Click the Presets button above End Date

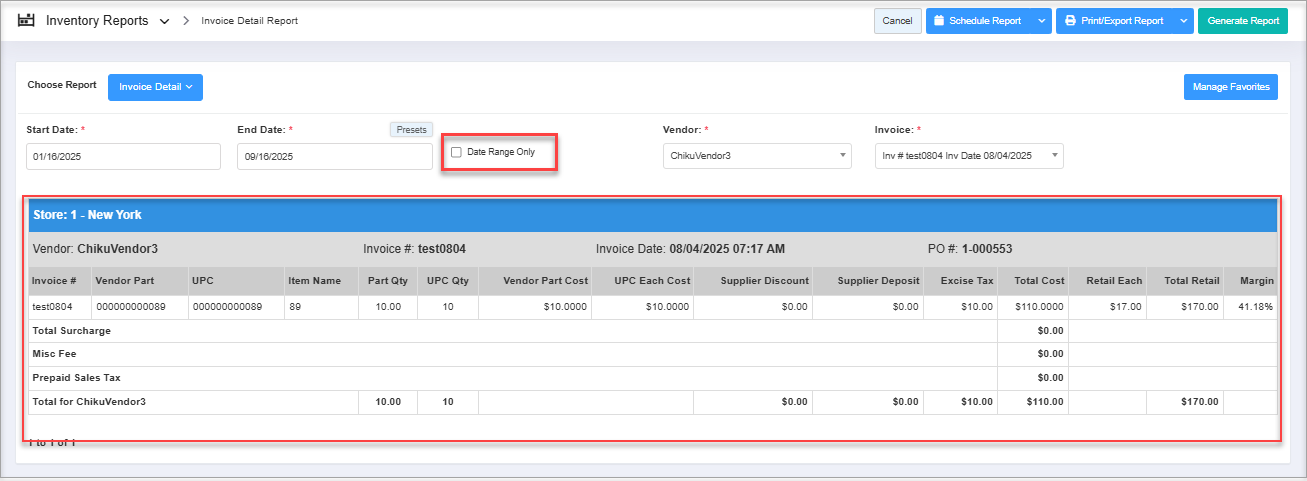pyautogui.click(x=410, y=129)
